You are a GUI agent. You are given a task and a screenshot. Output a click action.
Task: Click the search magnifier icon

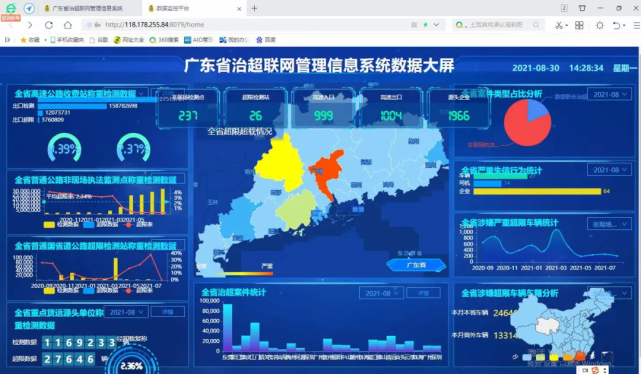coord(536,25)
